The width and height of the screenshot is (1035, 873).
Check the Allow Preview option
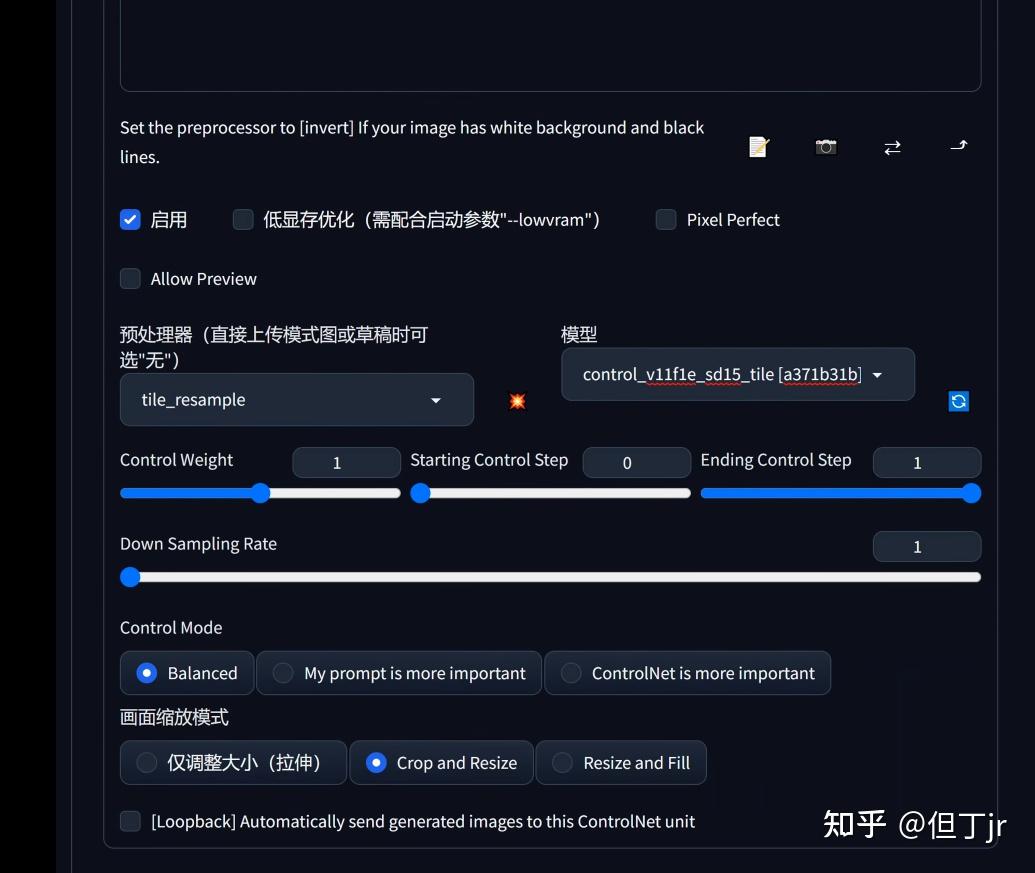coord(130,278)
